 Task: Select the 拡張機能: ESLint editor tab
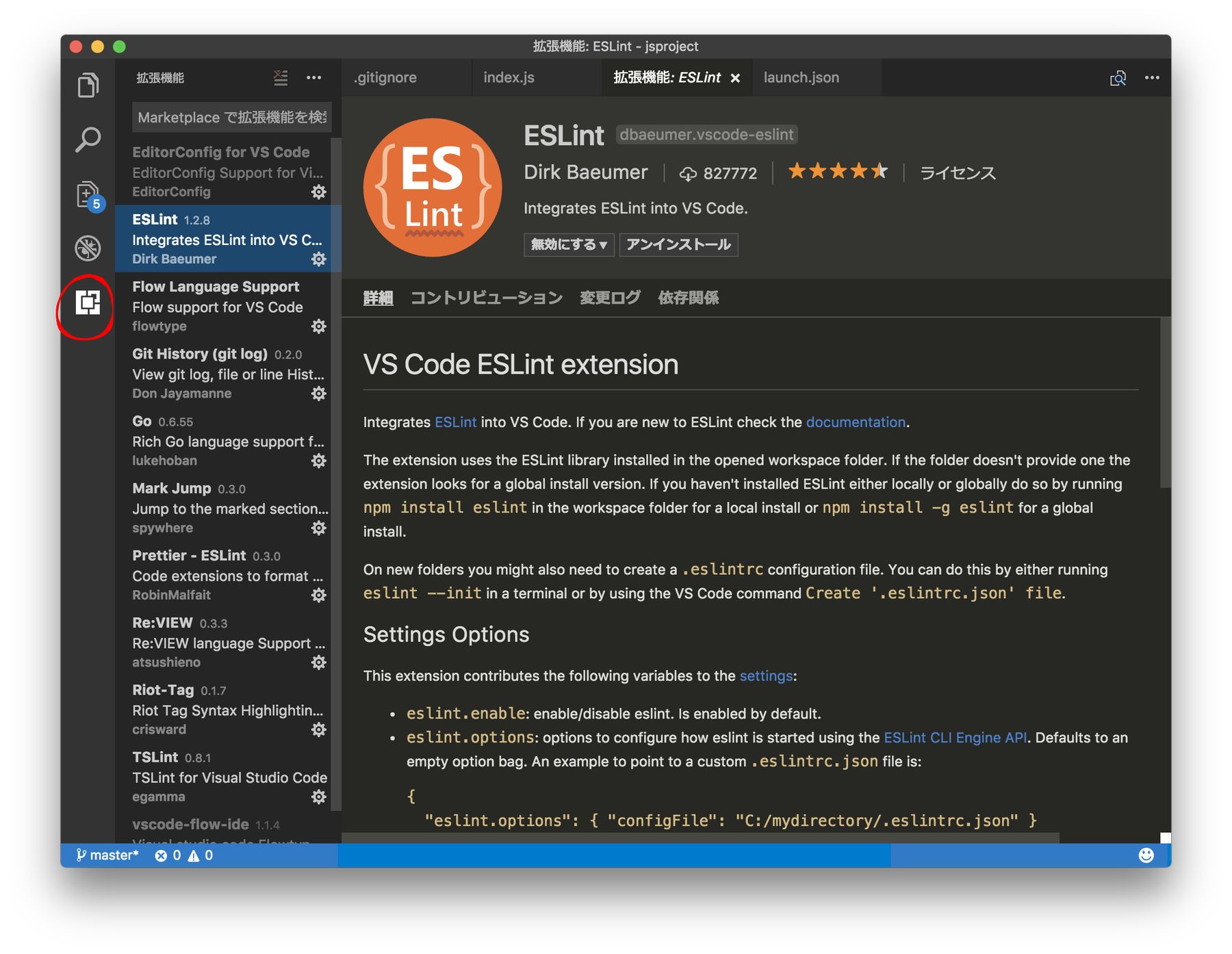(x=676, y=77)
